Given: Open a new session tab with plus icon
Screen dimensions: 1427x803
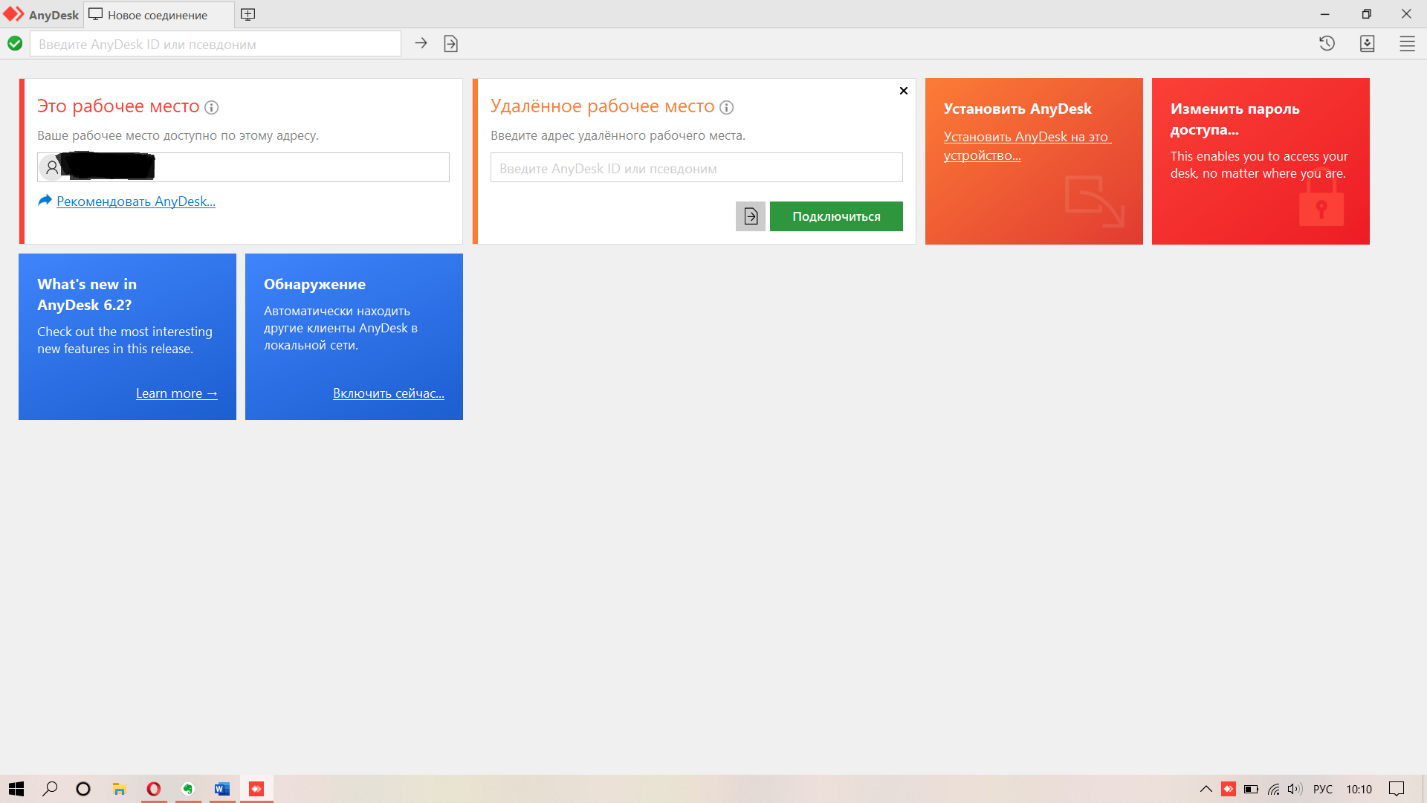Looking at the screenshot, I should pyautogui.click(x=248, y=15).
